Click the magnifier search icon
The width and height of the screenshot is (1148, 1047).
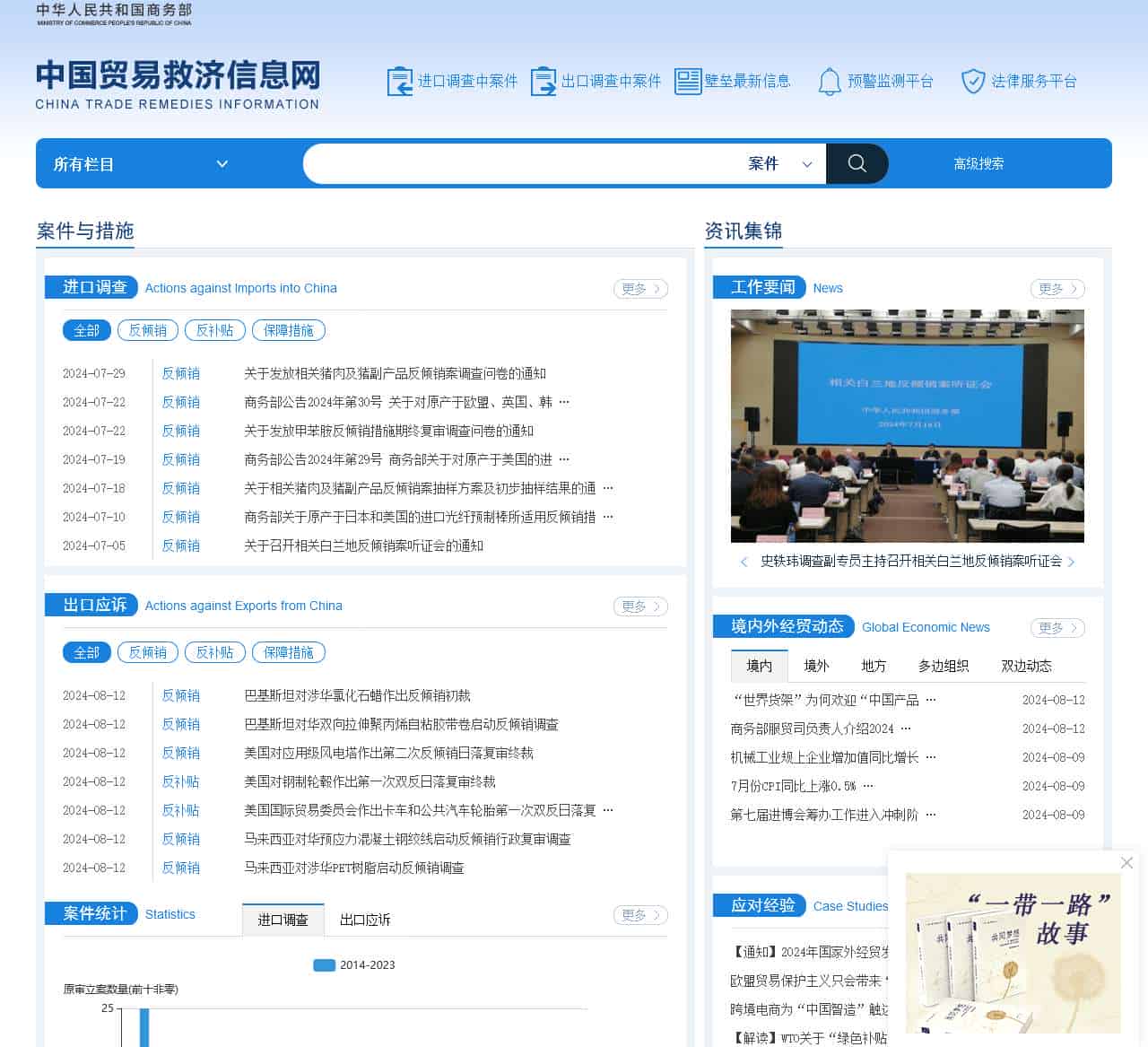[x=856, y=163]
